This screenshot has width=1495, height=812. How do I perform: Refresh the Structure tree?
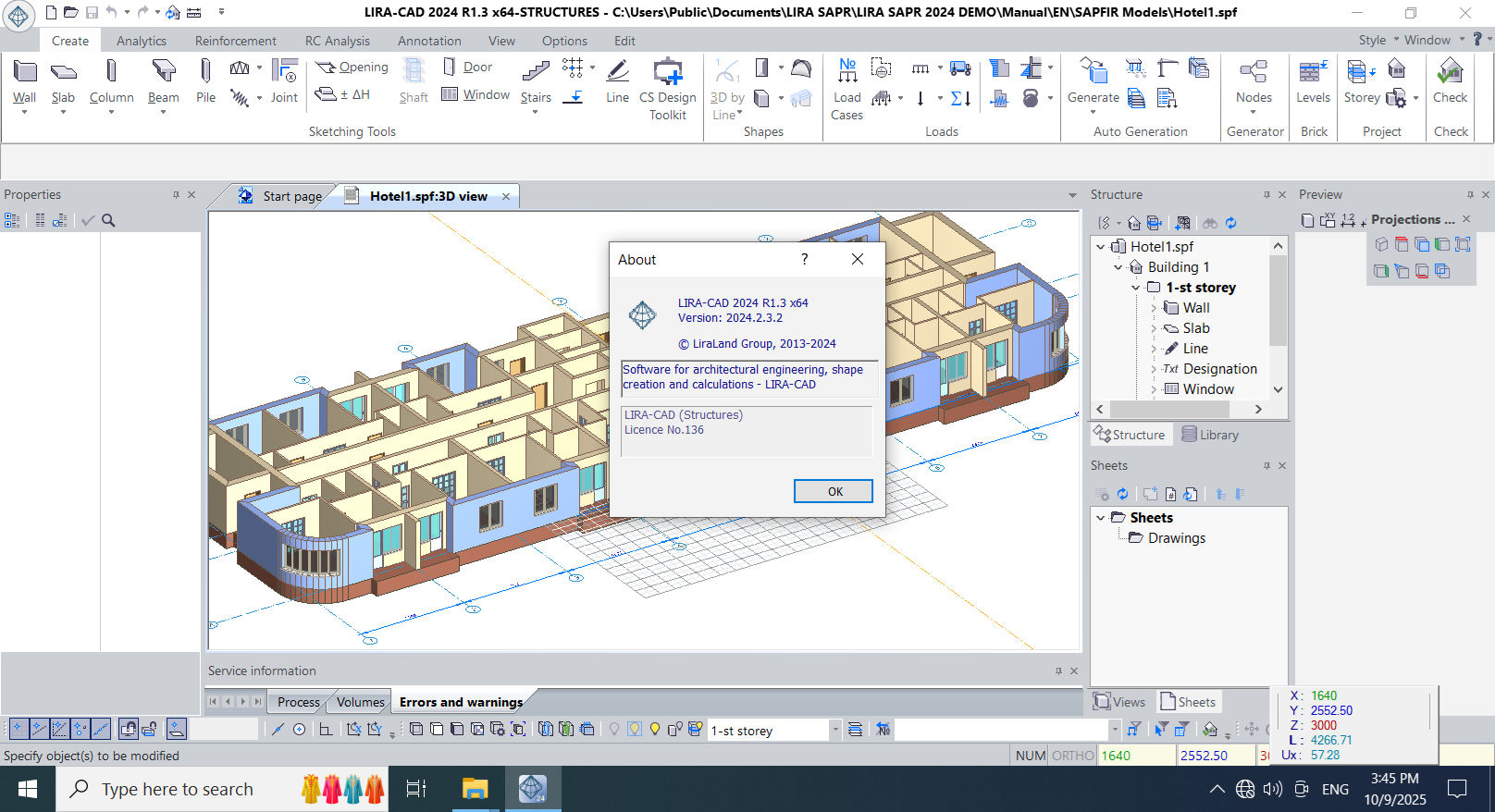(1230, 223)
